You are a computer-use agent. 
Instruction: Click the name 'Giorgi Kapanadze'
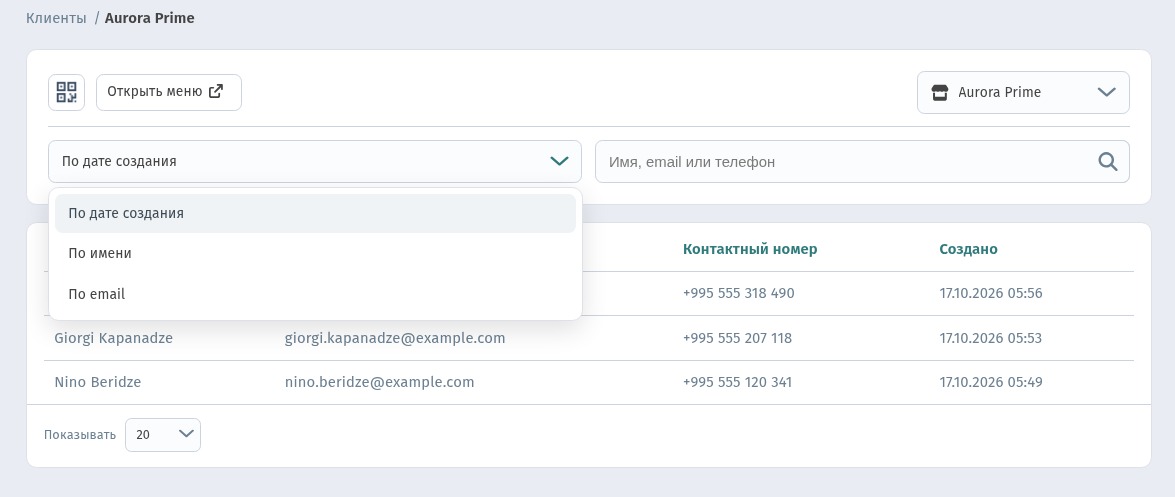pos(113,338)
